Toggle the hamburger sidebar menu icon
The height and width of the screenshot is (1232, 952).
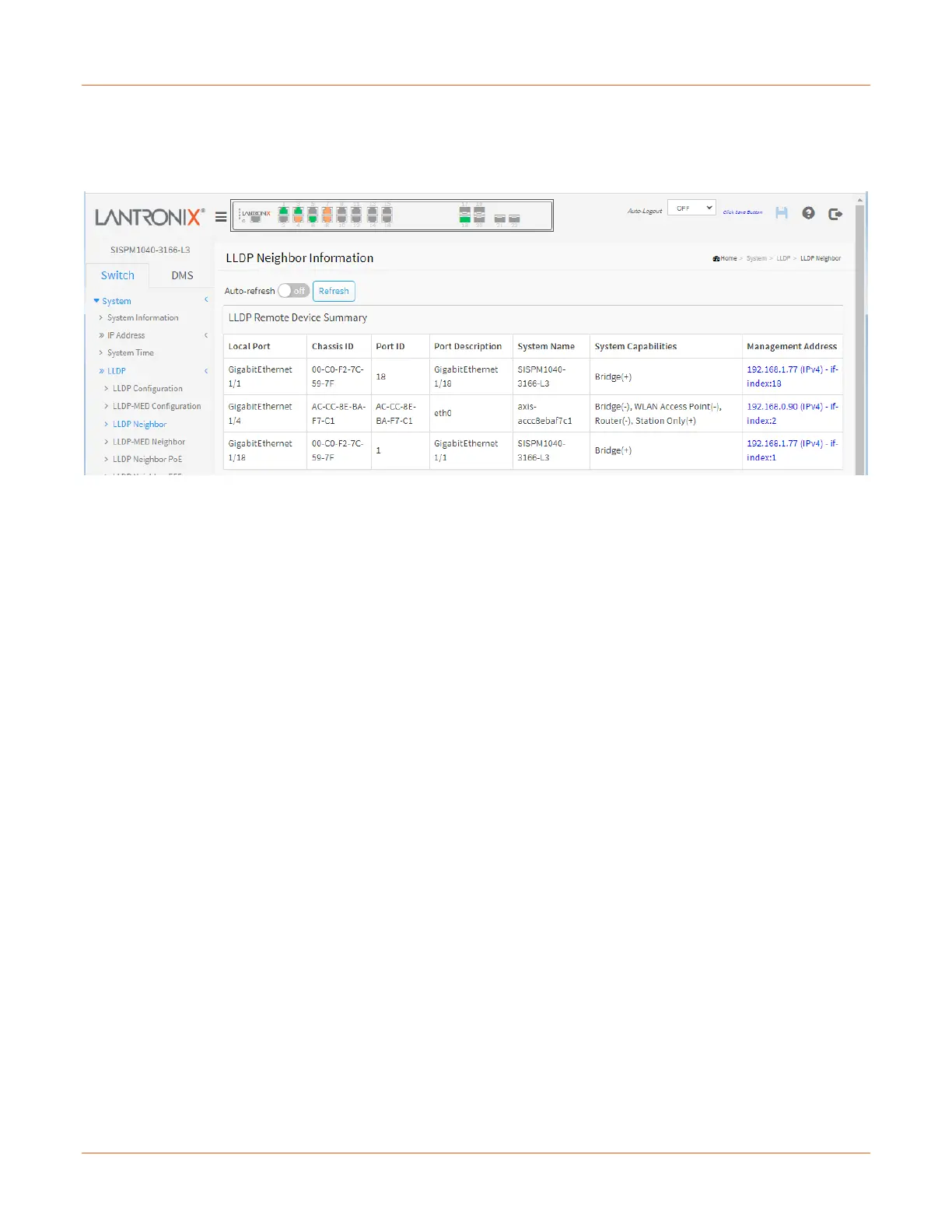click(221, 217)
